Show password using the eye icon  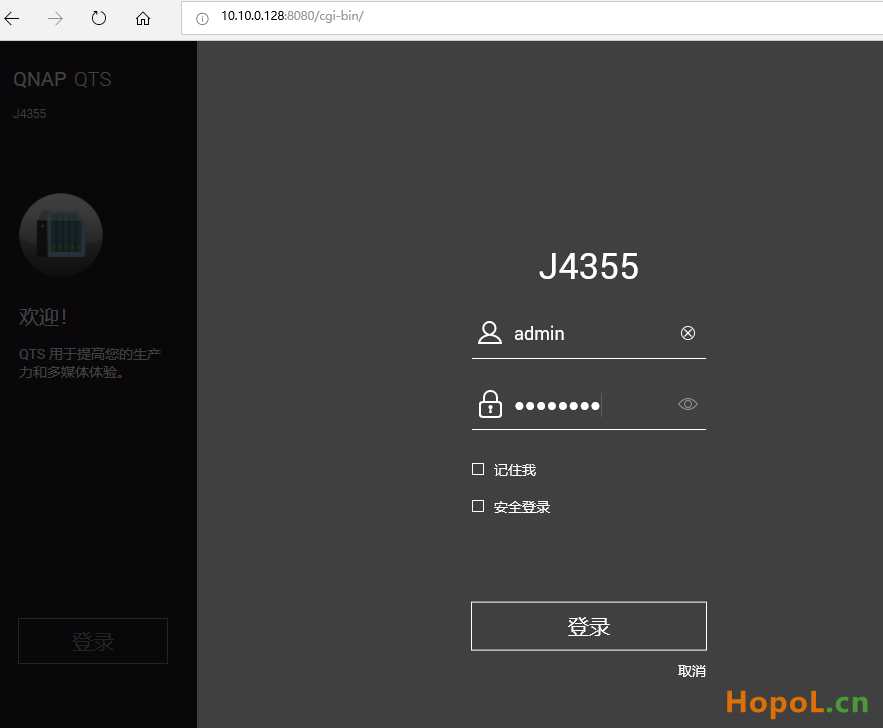point(688,404)
